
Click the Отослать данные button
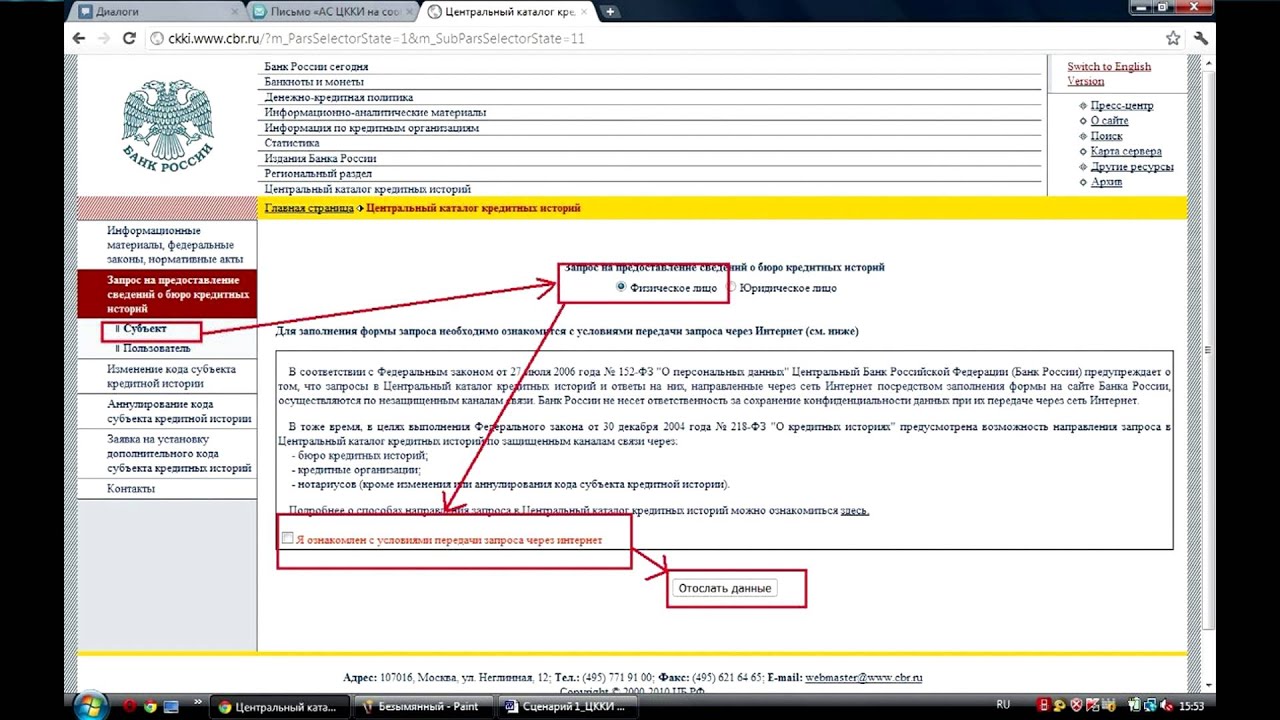[725, 588]
